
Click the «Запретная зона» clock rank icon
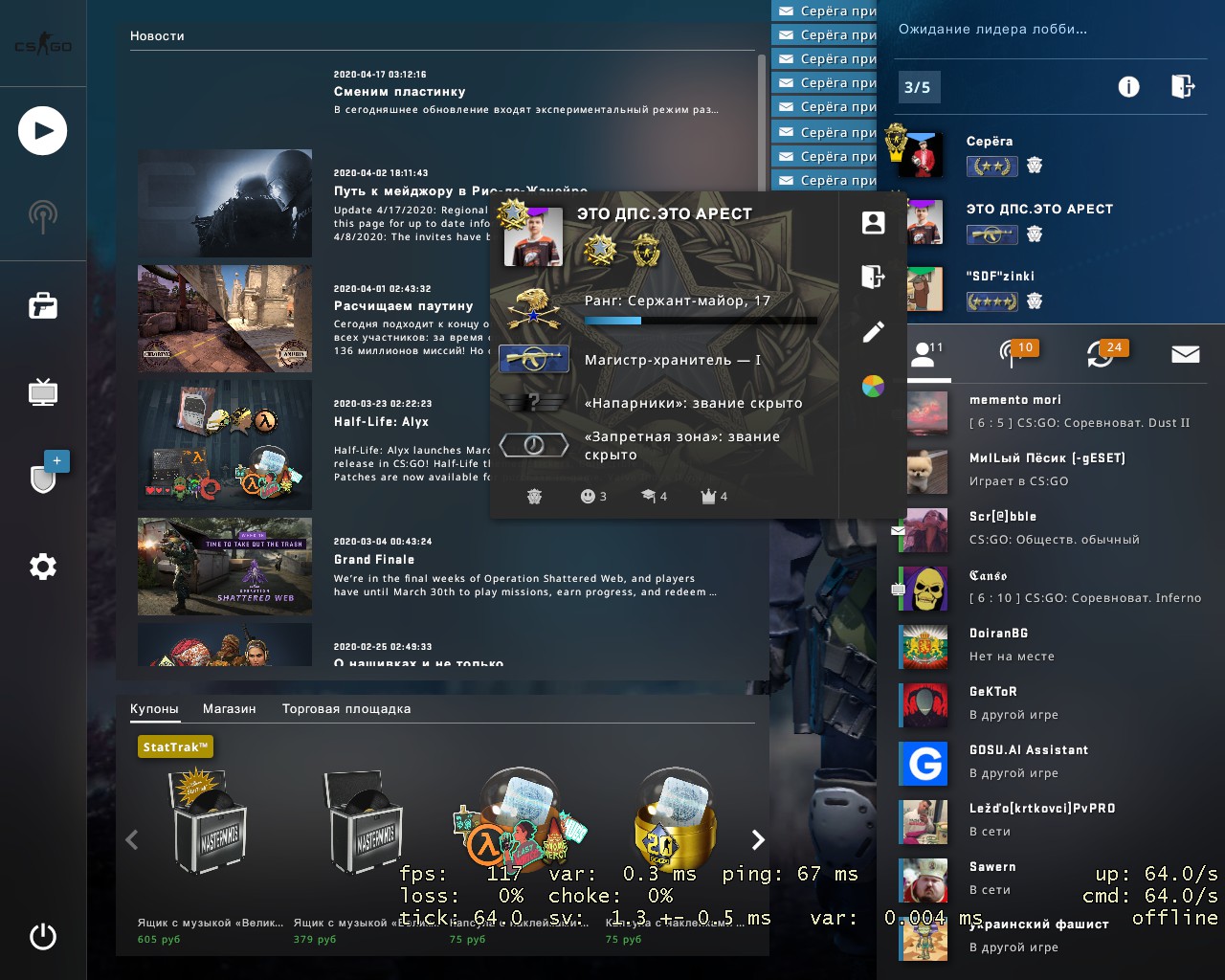pyautogui.click(x=534, y=445)
